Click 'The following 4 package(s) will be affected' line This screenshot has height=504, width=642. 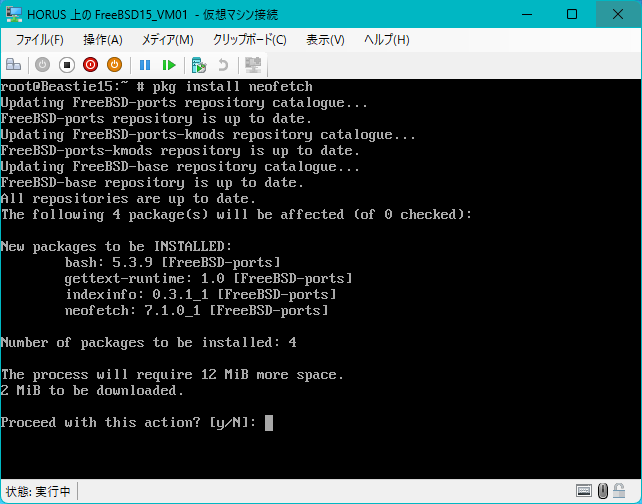(x=236, y=215)
